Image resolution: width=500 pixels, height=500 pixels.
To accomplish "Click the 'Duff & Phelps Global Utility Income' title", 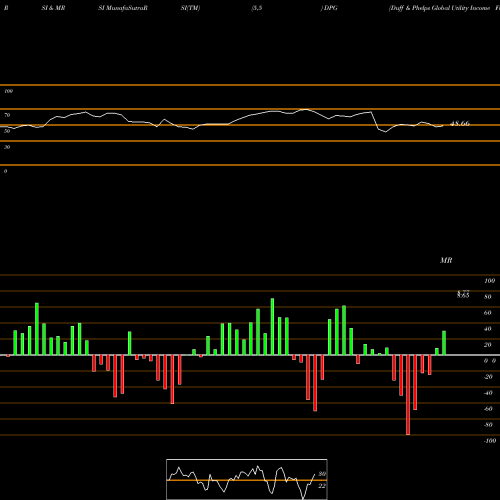I will [x=440, y=8].
